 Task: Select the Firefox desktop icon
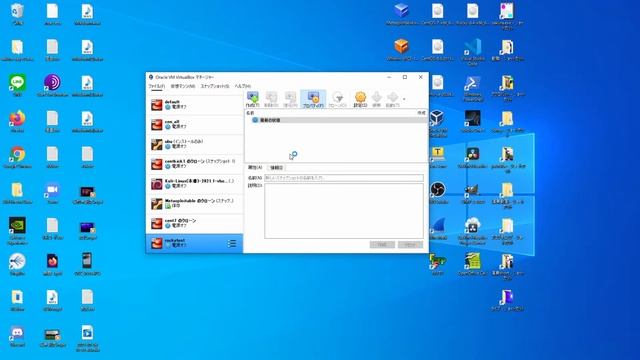click(18, 121)
